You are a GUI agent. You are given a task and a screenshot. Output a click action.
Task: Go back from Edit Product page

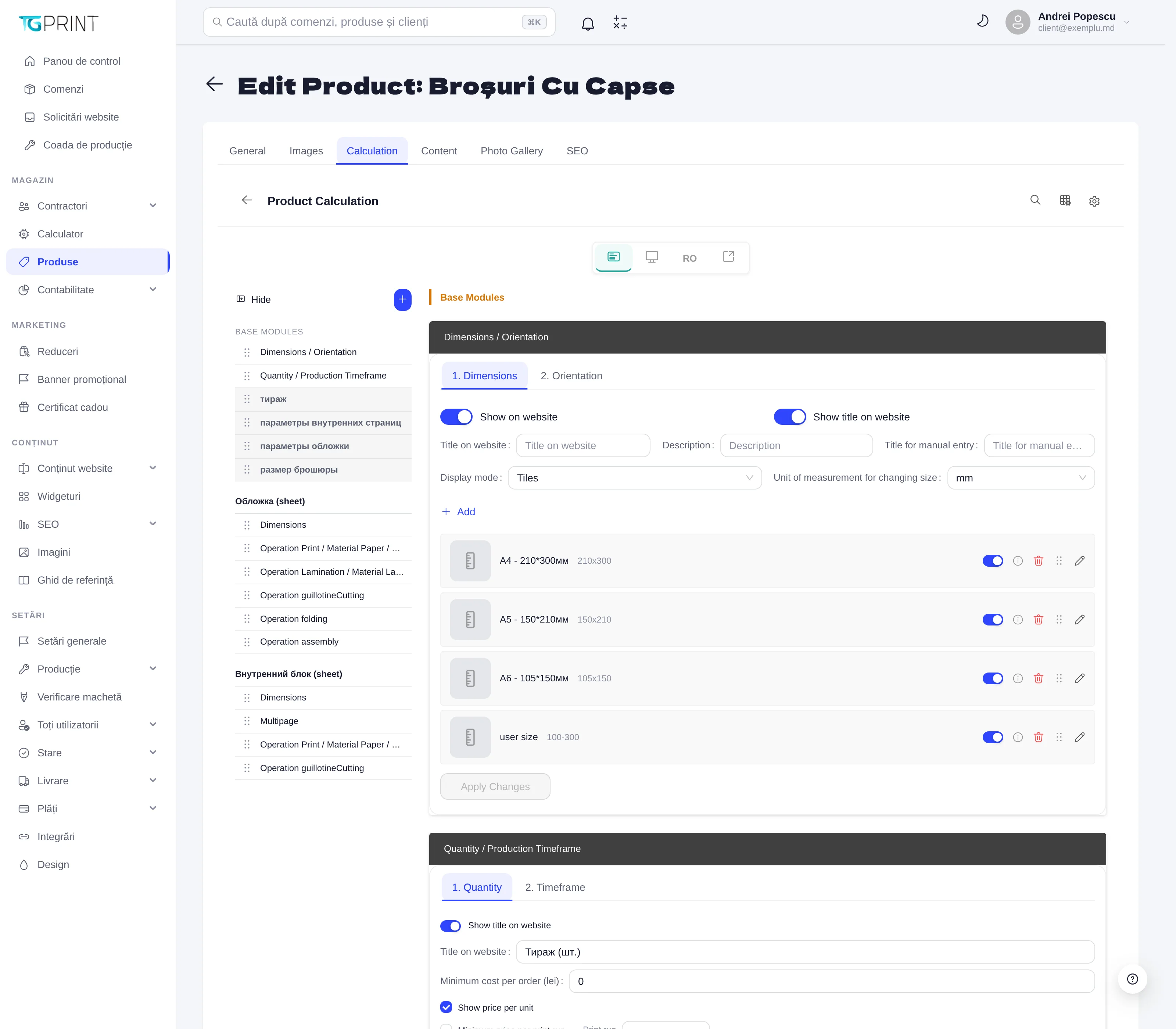[x=215, y=85]
